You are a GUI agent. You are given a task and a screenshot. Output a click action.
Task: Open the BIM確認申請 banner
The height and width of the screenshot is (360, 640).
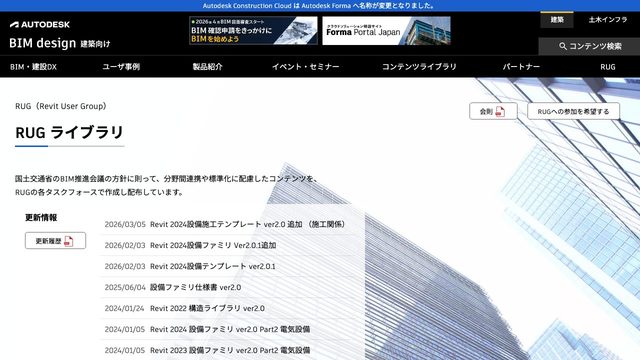(x=253, y=31)
